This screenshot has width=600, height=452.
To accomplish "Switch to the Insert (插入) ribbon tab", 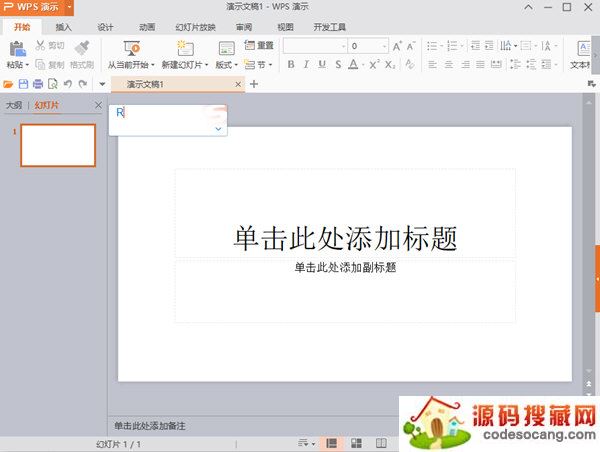I will [64, 27].
